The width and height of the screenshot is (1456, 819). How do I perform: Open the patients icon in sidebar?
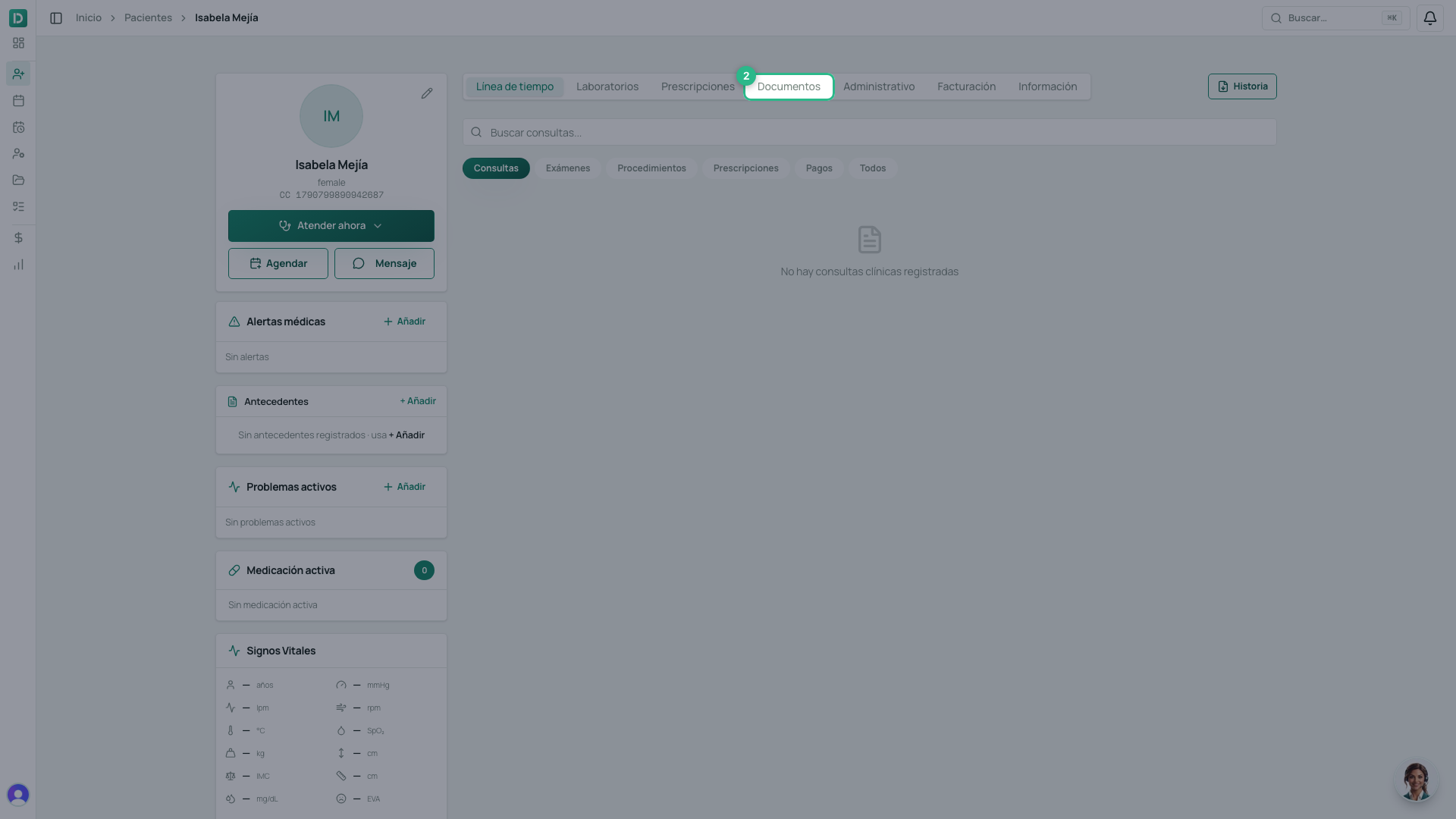pyautogui.click(x=18, y=74)
